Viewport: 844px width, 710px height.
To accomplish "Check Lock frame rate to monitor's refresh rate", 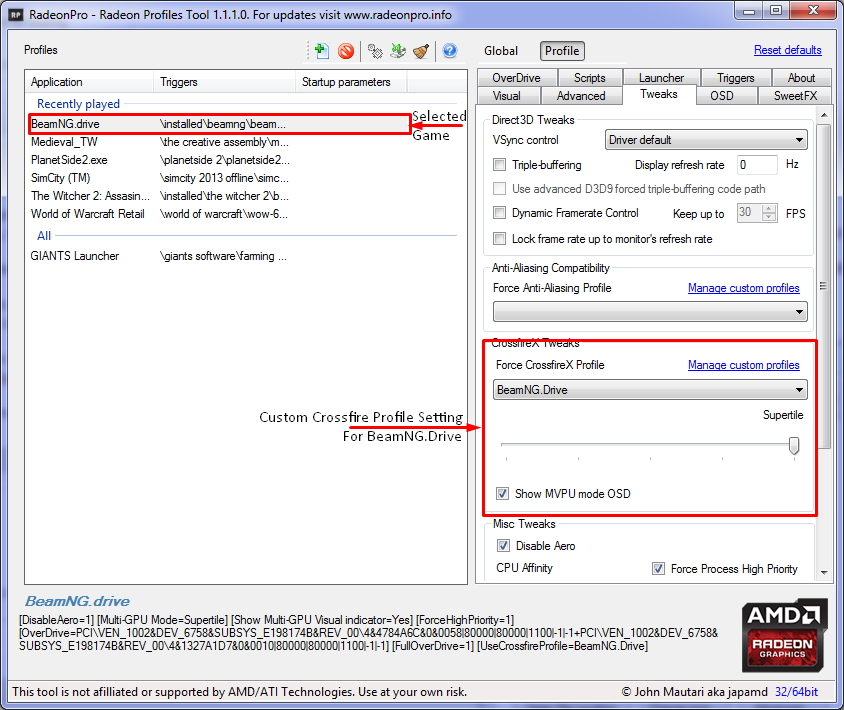I will point(500,238).
